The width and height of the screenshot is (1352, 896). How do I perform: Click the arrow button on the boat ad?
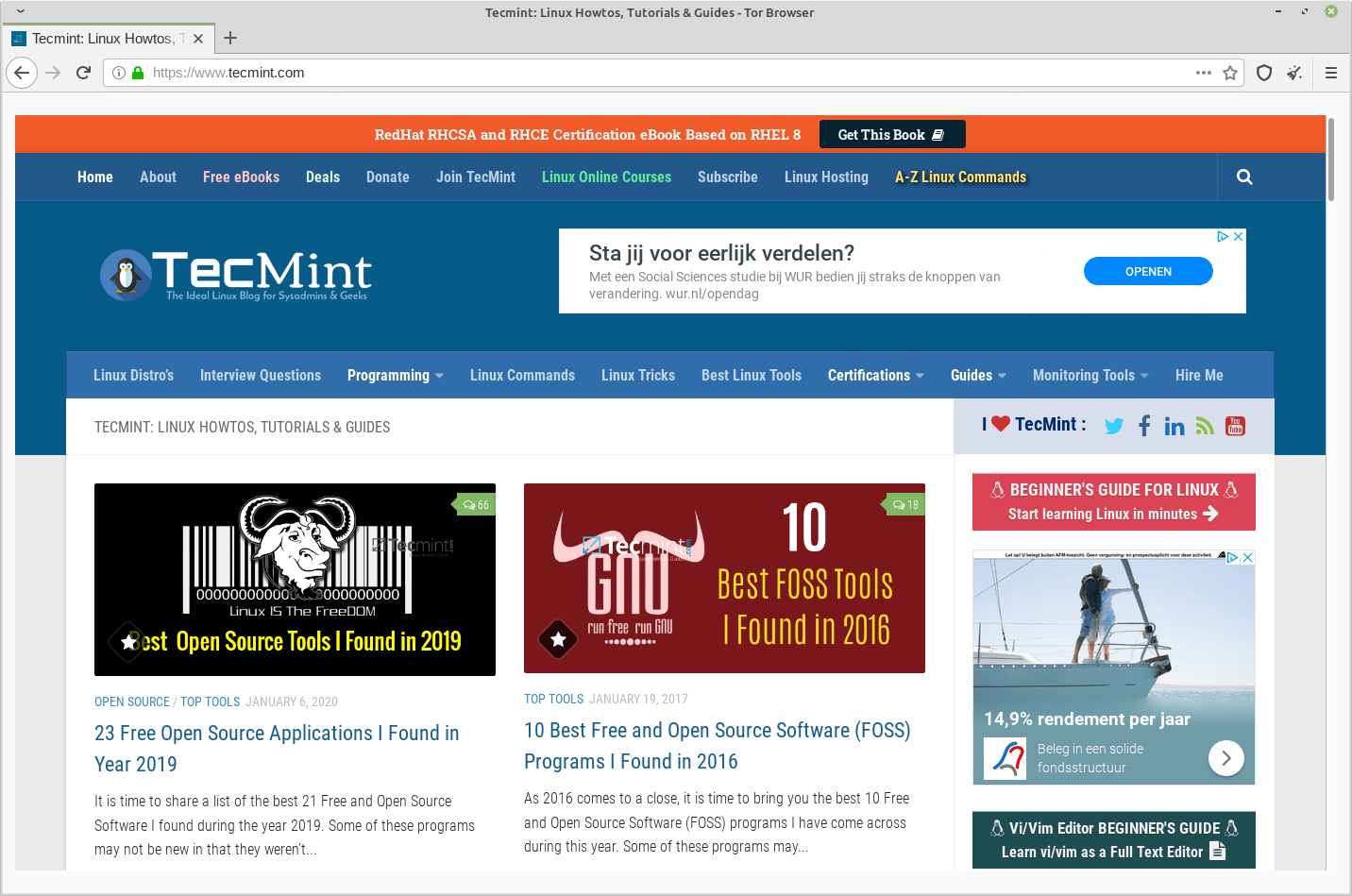click(1226, 757)
